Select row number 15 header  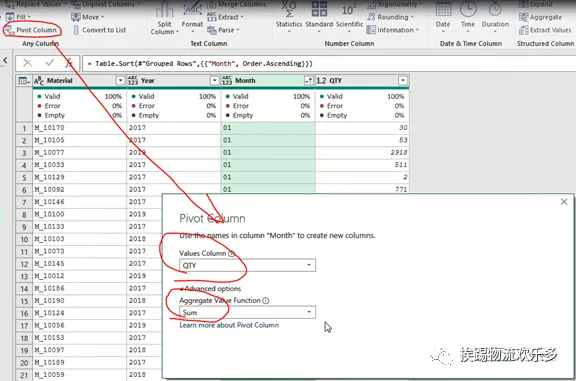24,301
